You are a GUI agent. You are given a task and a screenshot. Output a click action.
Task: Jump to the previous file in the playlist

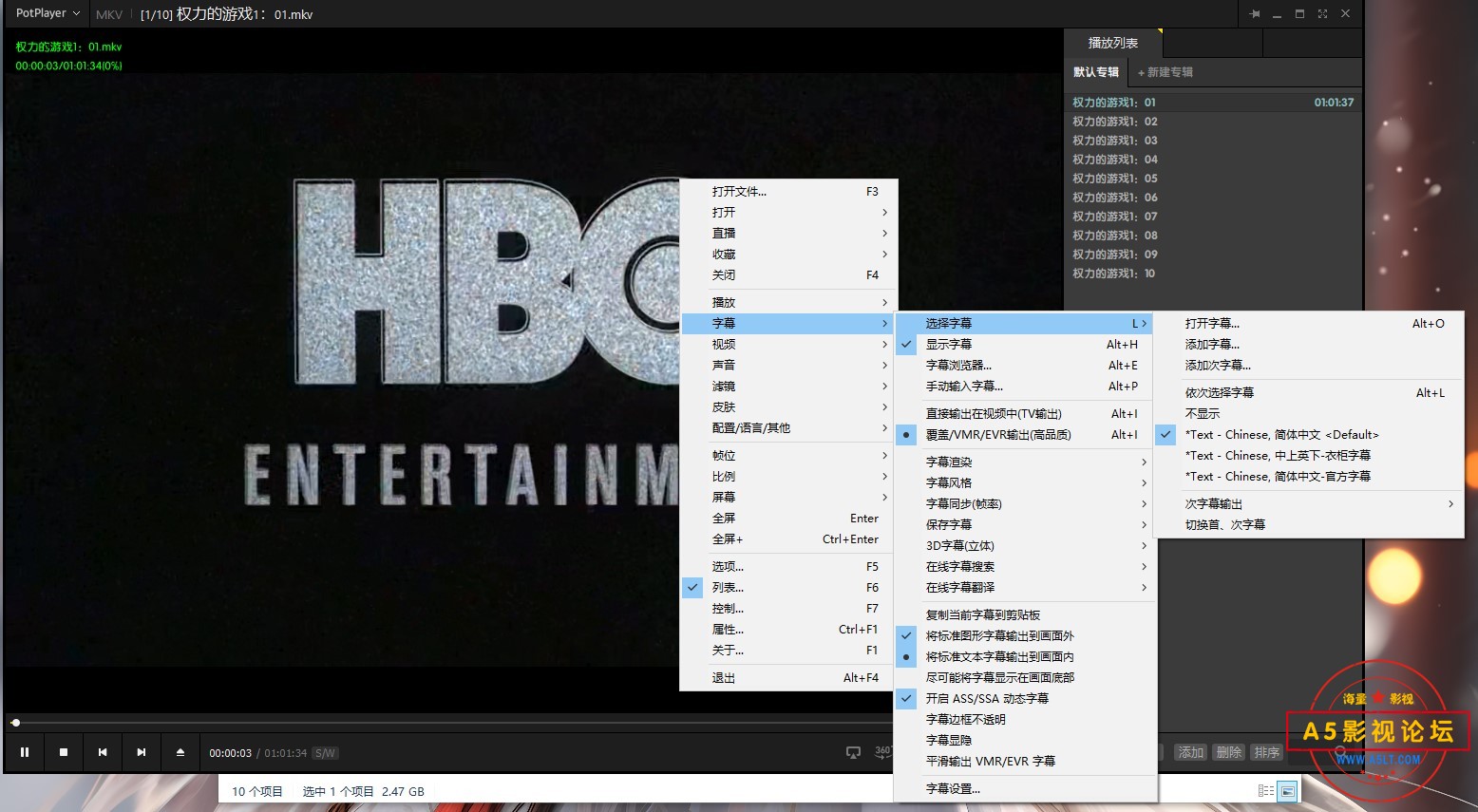tap(103, 752)
